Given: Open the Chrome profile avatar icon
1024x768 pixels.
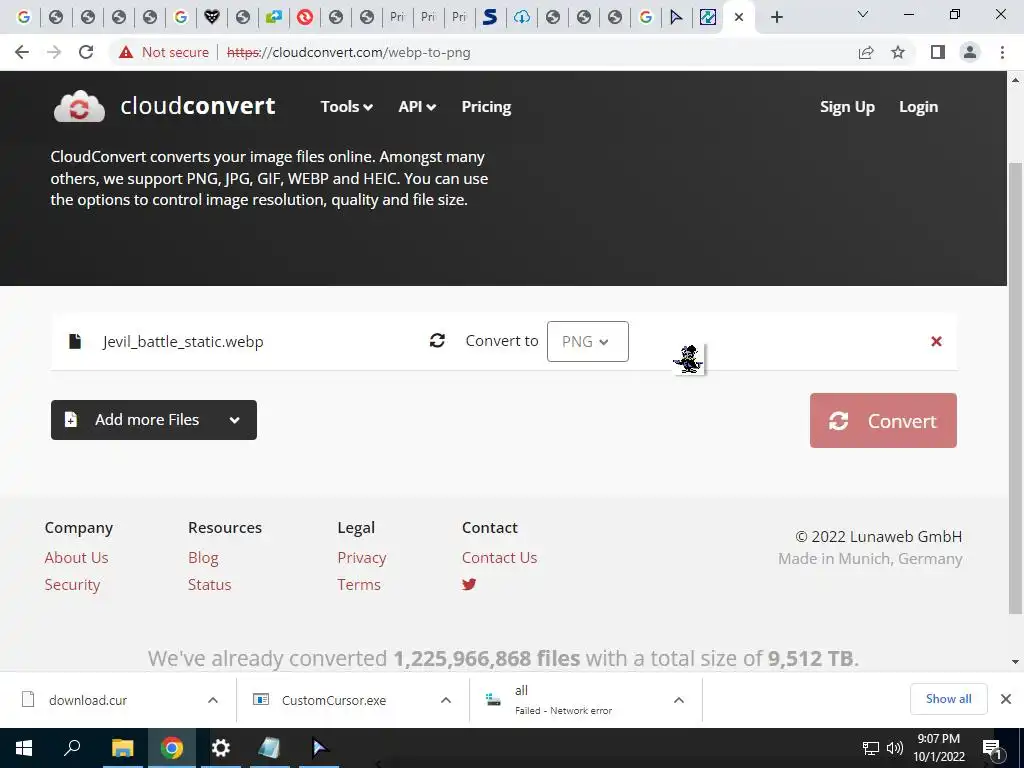Looking at the screenshot, I should pos(970,52).
